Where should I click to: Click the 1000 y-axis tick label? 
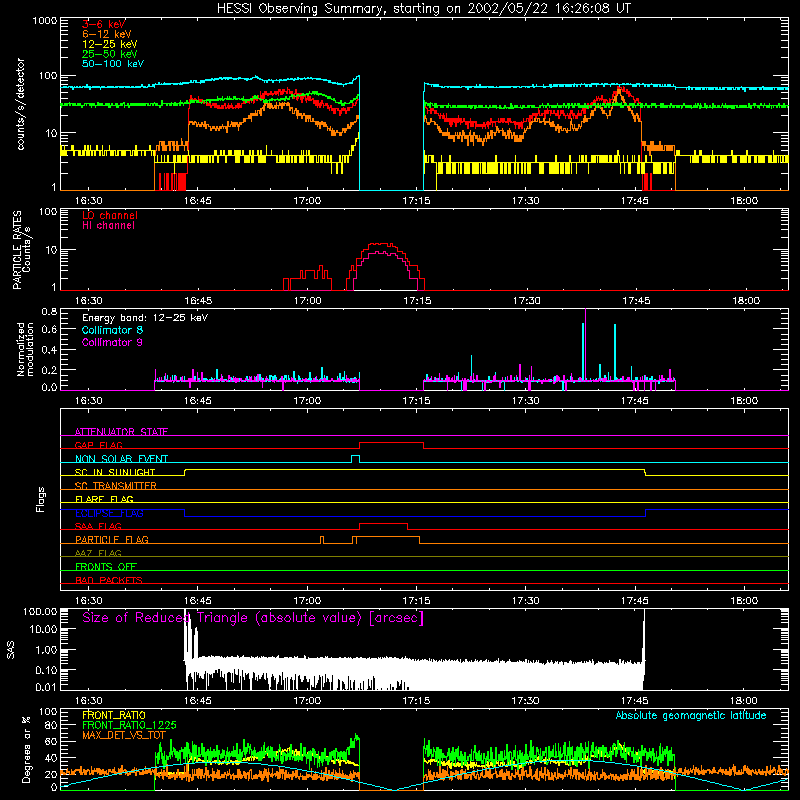pyautogui.click(x=45, y=21)
